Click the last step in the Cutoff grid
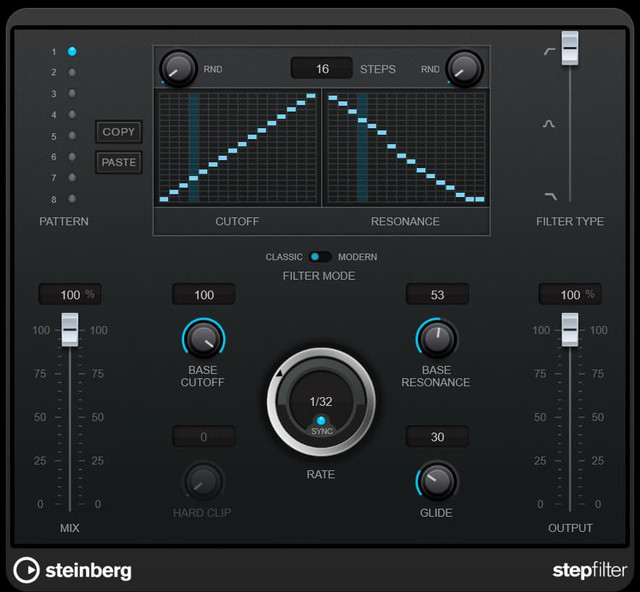Viewport: 640px width, 592px height. coord(311,96)
